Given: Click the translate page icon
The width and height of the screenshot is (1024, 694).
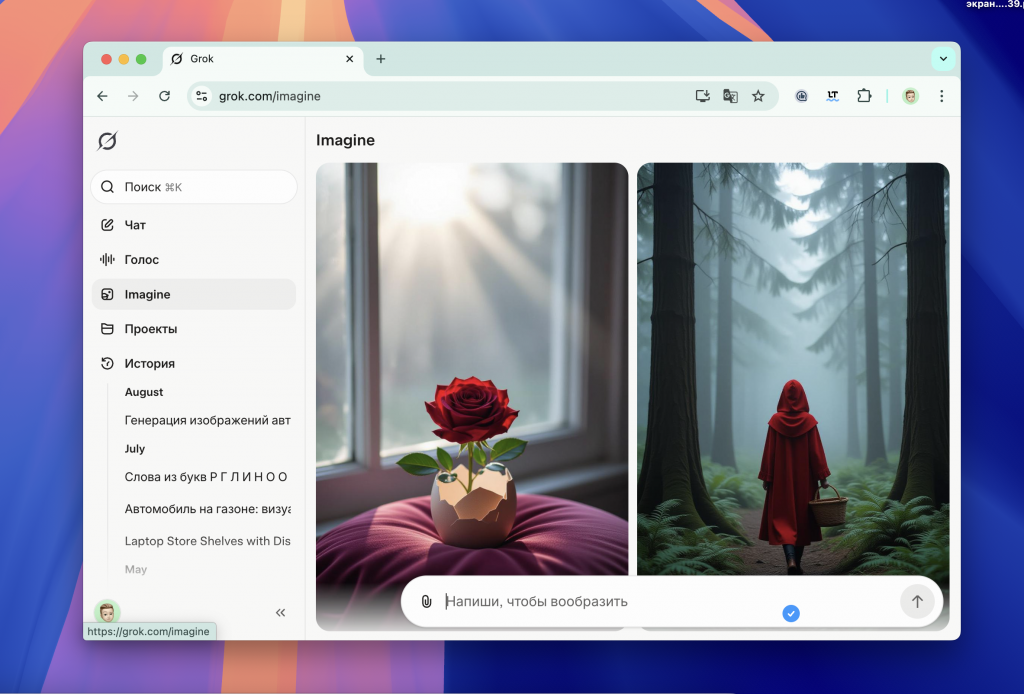Looking at the screenshot, I should click(731, 96).
